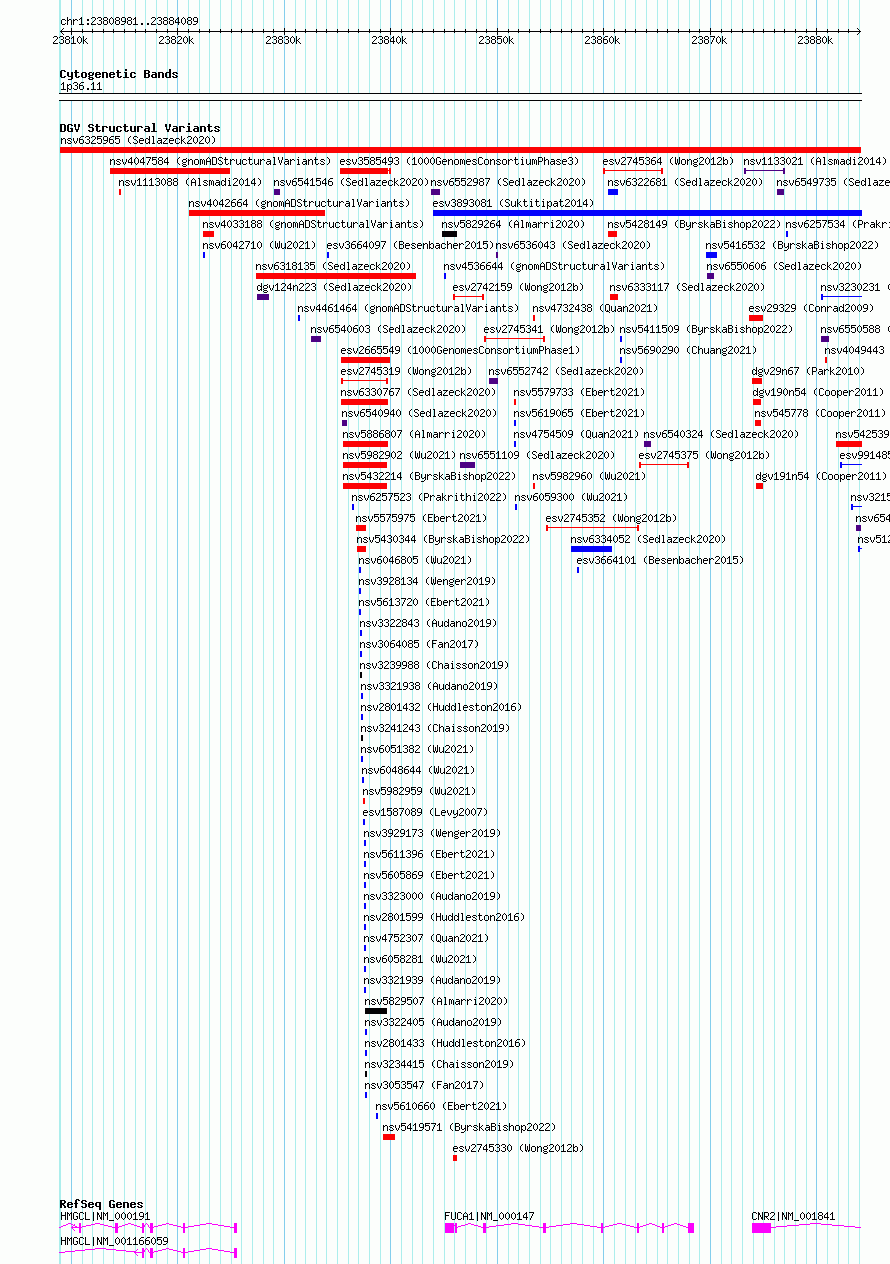Screen dimensions: 890x1264
Task: Click the nsv5419571 (ByrskaBishop2022) label
Action: click(x=469, y=1127)
